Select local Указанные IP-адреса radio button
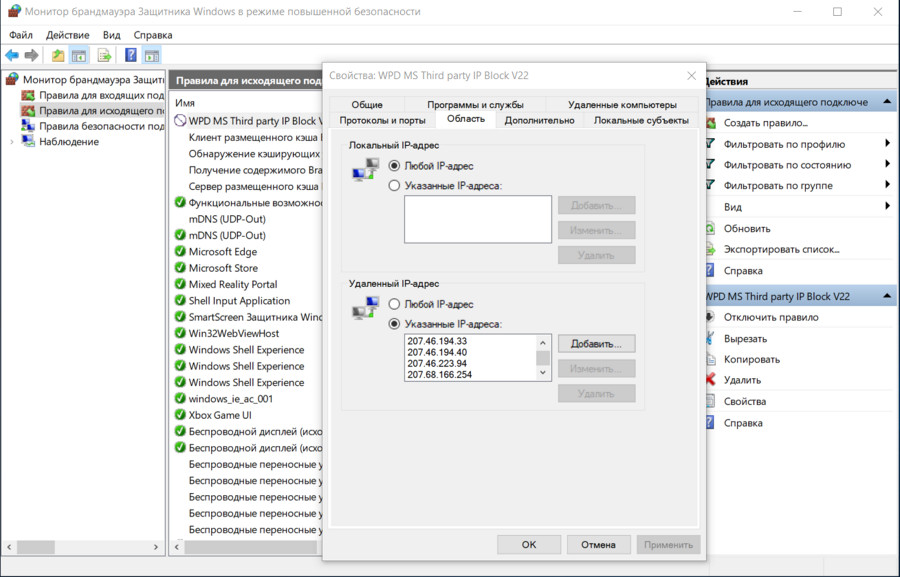 [x=394, y=185]
